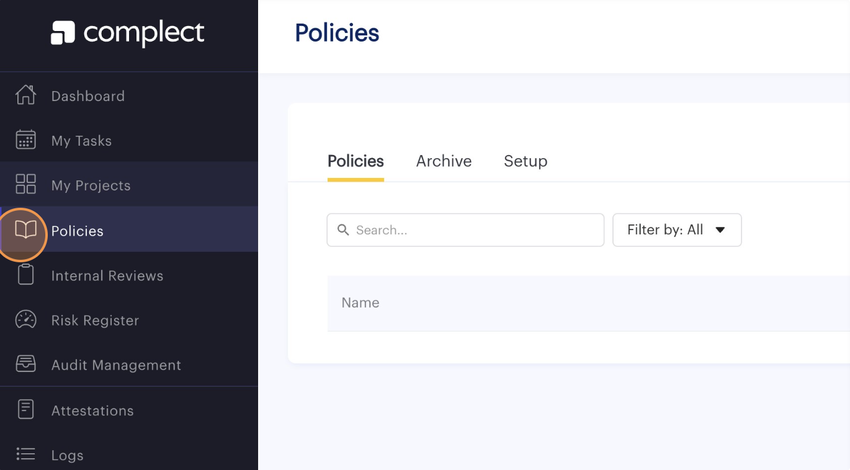Click the My Projects grid icon
850x470 pixels.
pos(26,185)
